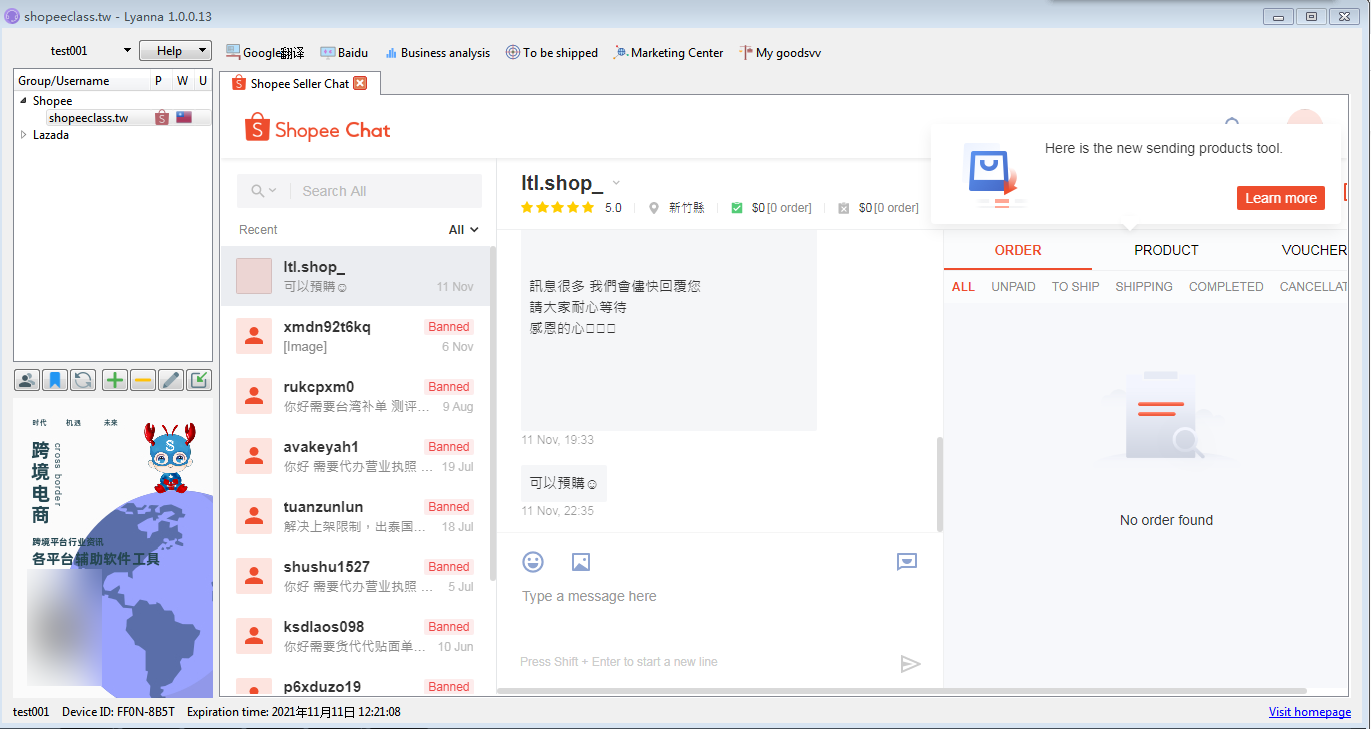Open the Visit homepage link
The height and width of the screenshot is (729, 1371).
click(1310, 712)
